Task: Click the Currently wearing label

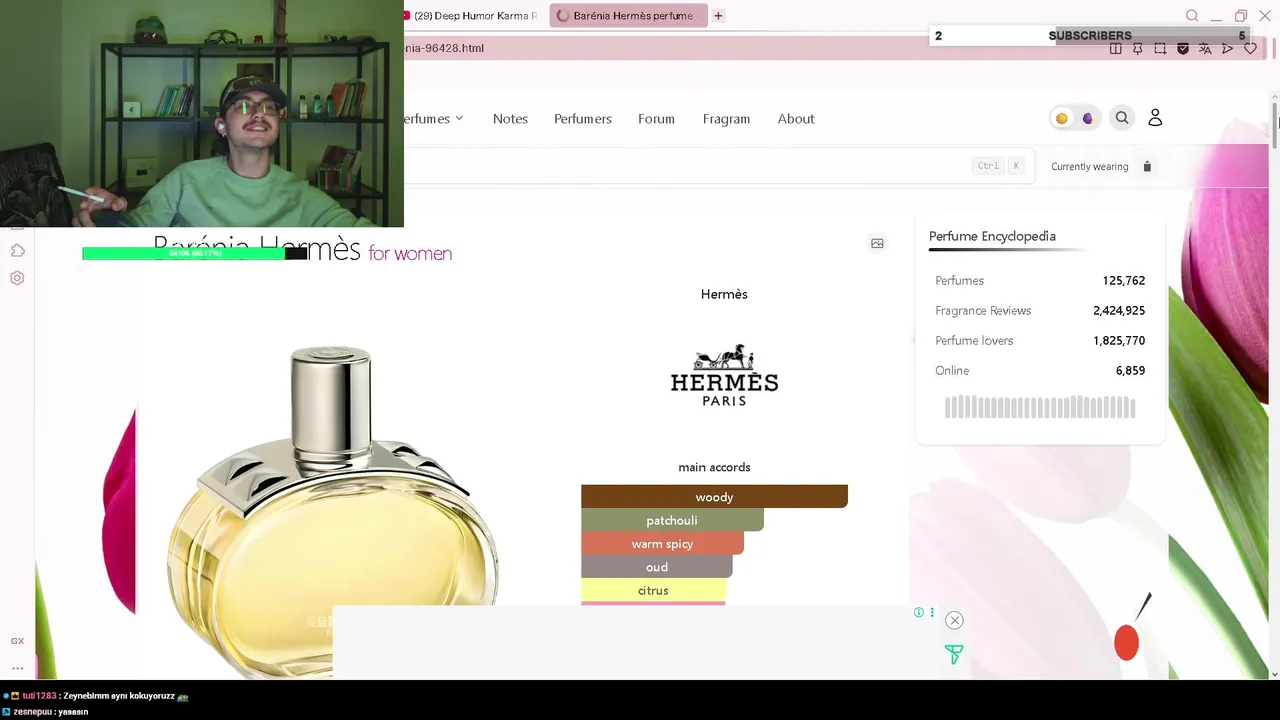Action: tap(1089, 167)
